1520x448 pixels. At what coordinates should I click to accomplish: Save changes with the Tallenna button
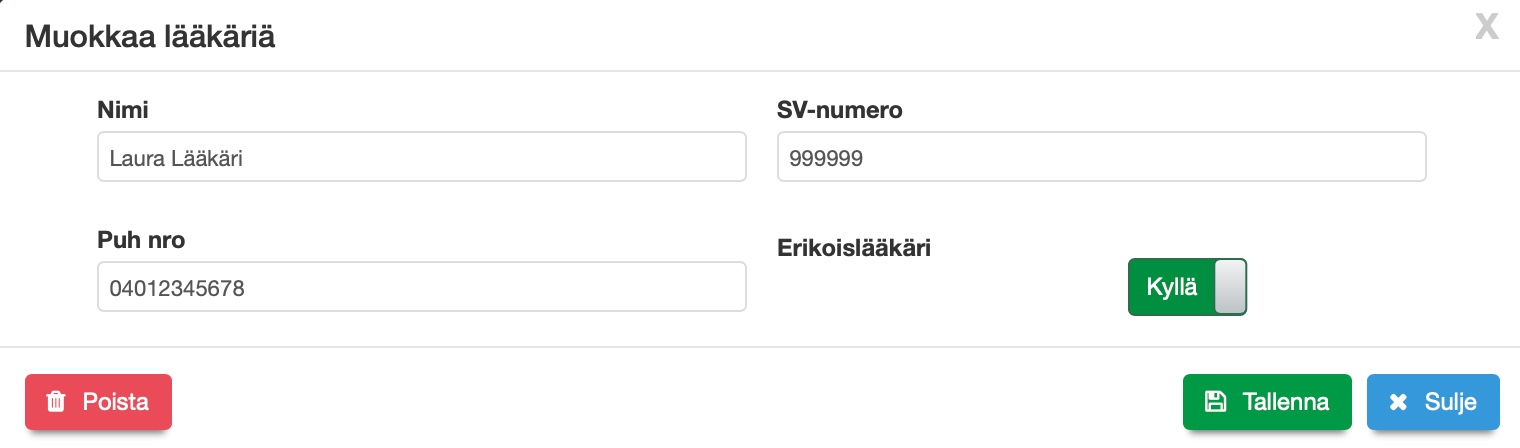click(1267, 402)
